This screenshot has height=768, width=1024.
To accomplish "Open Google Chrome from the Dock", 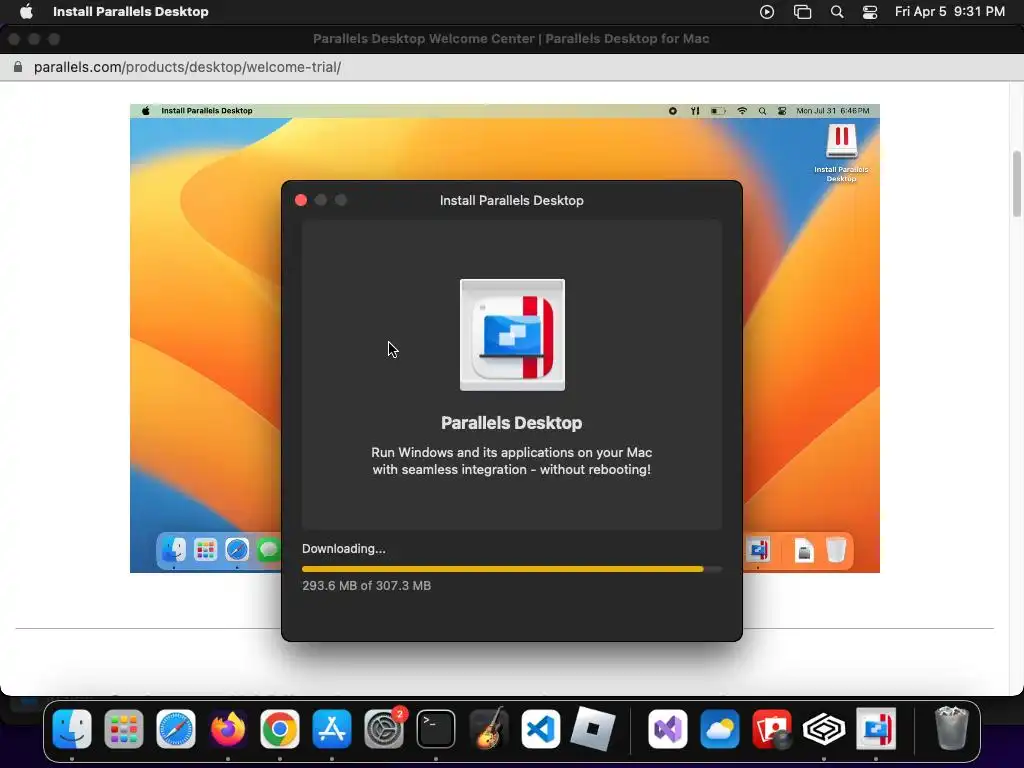I will coord(280,729).
